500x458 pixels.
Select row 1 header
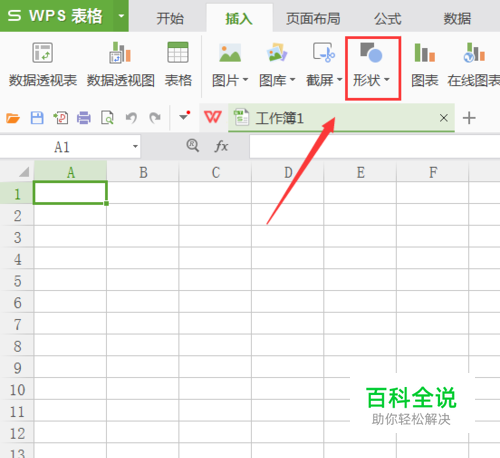point(17,193)
